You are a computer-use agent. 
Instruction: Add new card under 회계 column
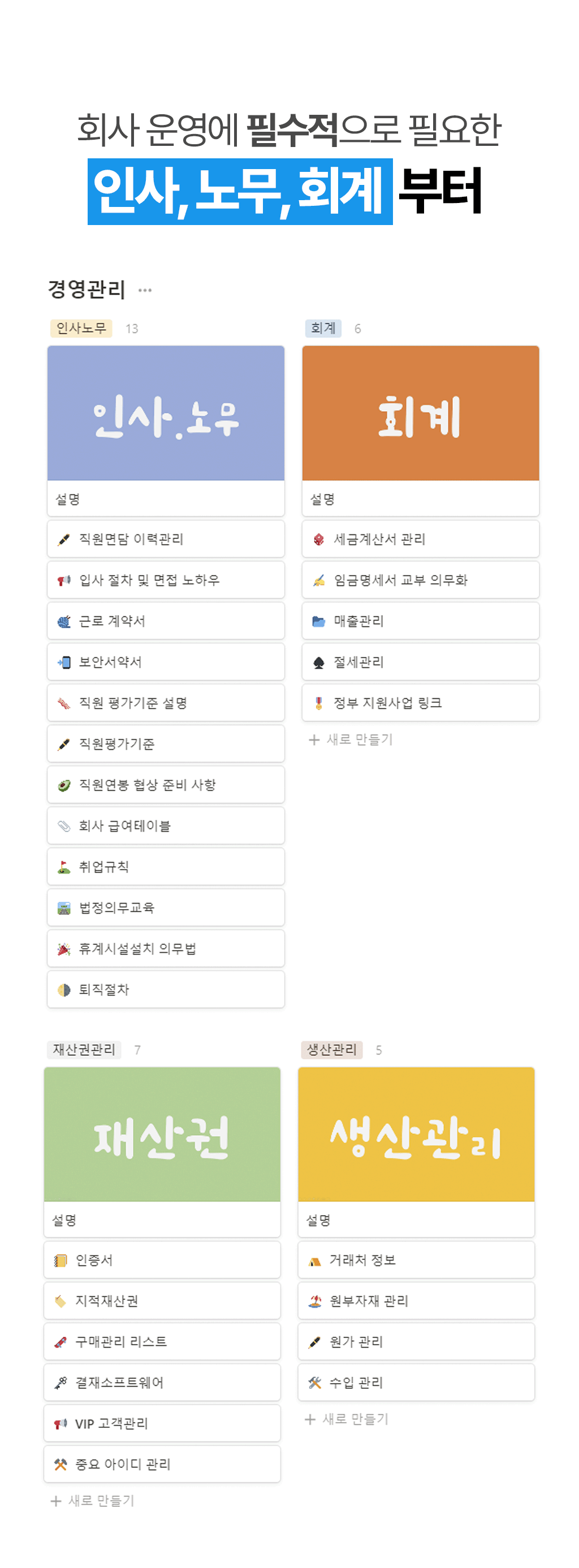pyautogui.click(x=351, y=740)
